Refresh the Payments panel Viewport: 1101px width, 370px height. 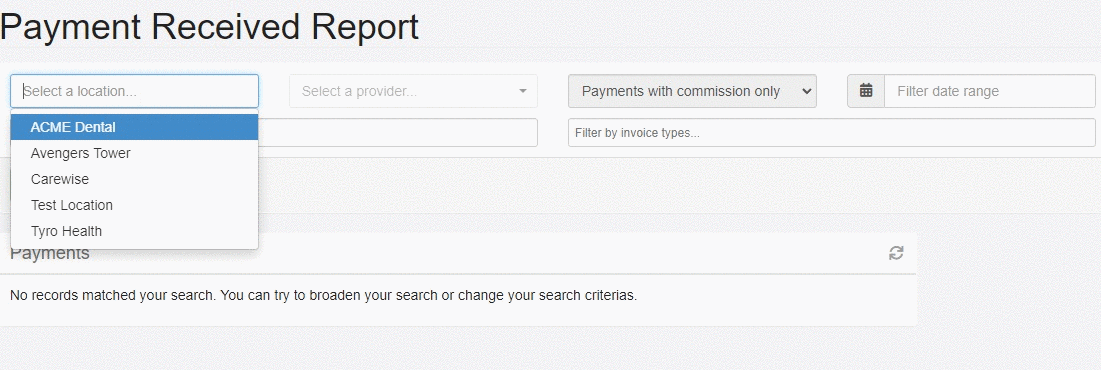[x=896, y=253]
